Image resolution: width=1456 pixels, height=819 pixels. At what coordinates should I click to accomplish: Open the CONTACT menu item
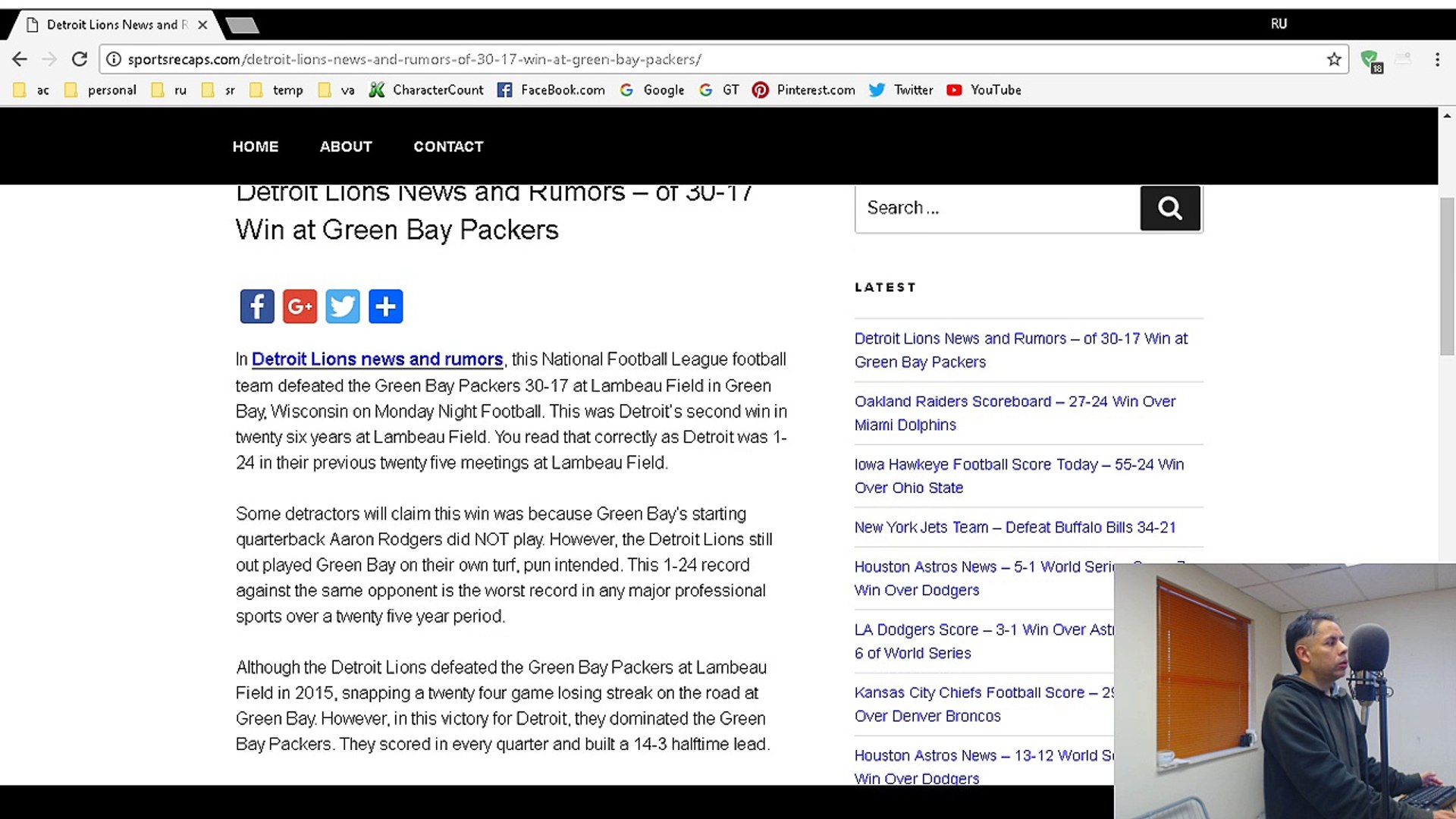448,146
